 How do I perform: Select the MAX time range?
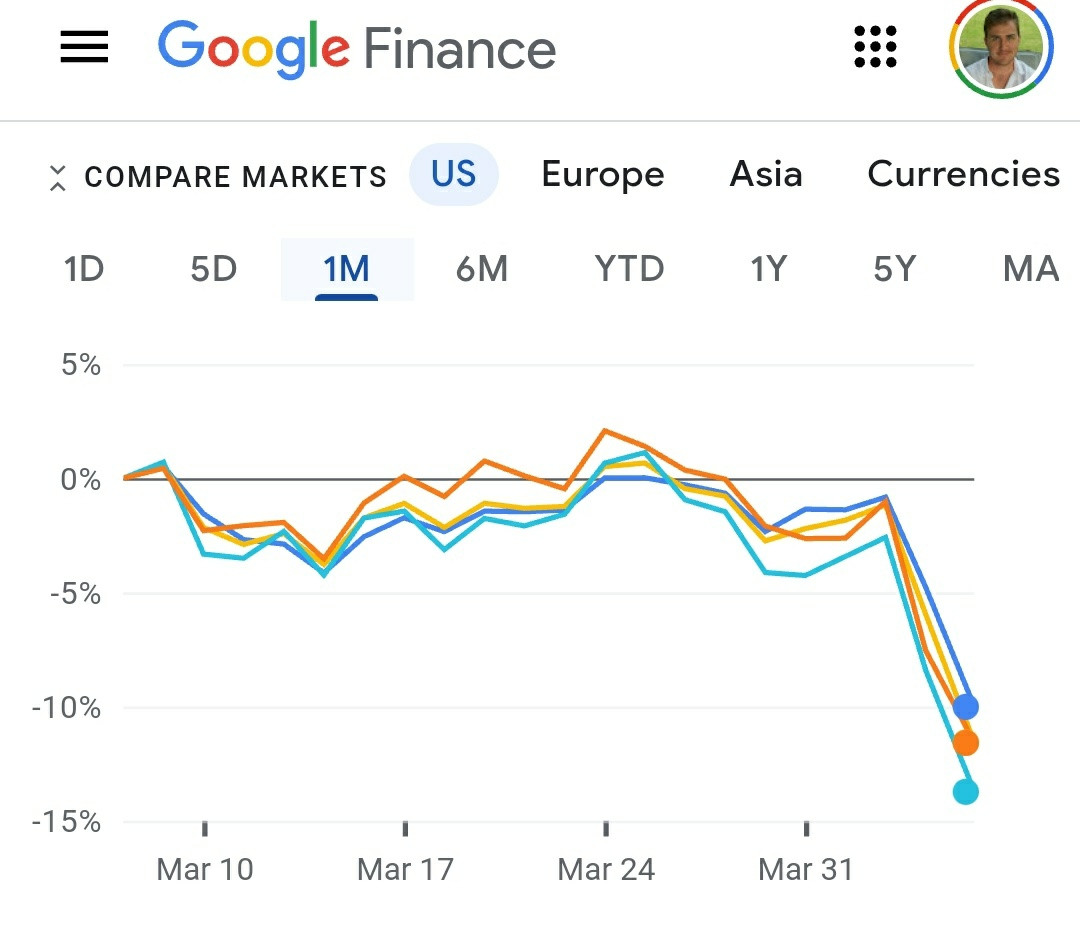[x=1031, y=269]
